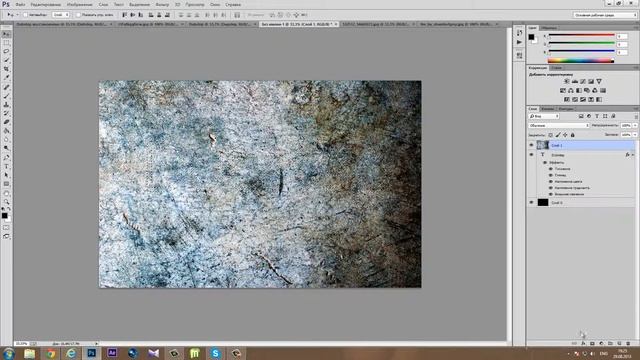The width and height of the screenshot is (640, 360).
Task: Switch to the Контуры tab
Action: (x=566, y=109)
